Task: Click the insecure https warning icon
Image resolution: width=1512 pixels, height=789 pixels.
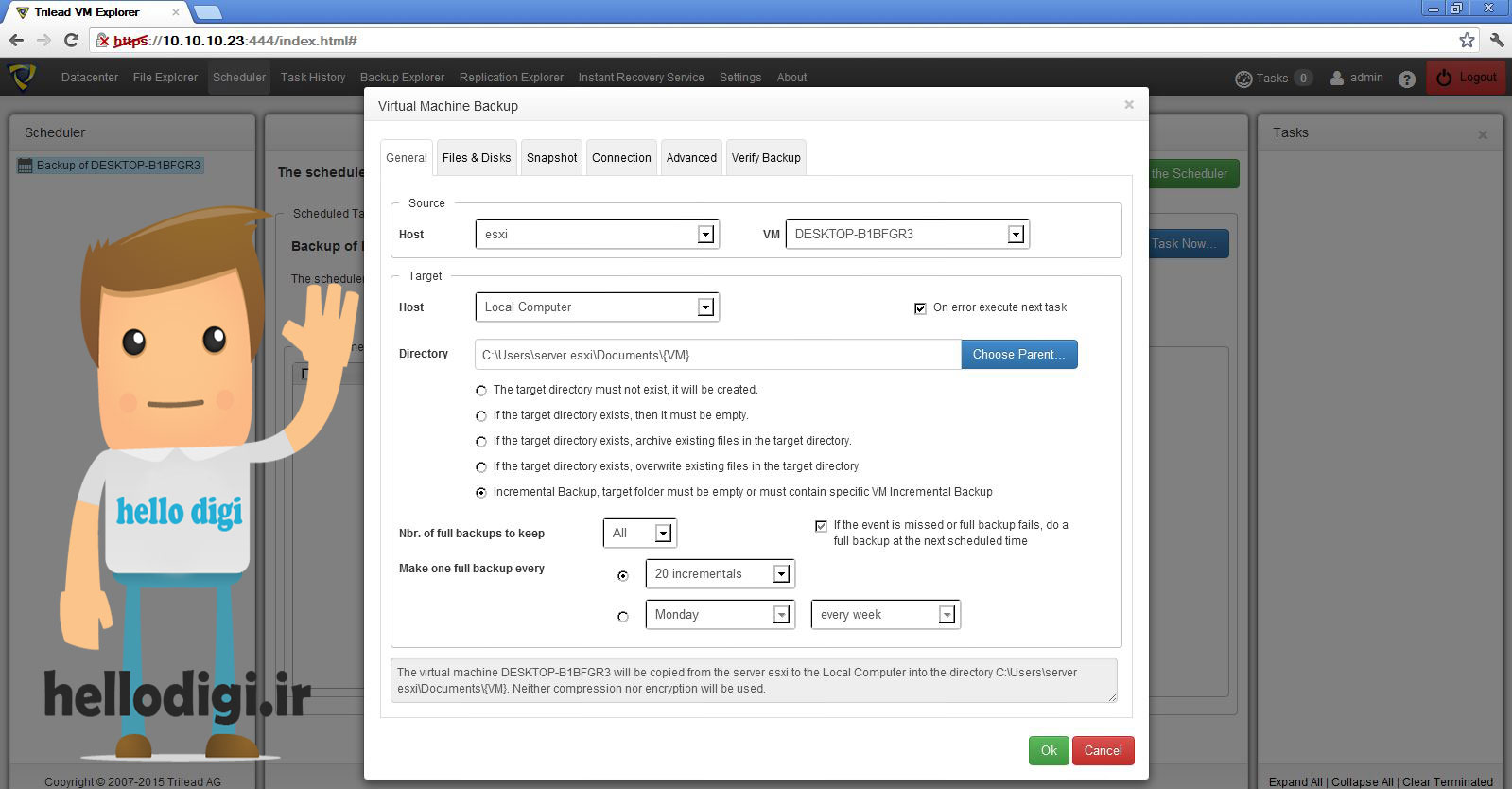Action: pos(104,41)
